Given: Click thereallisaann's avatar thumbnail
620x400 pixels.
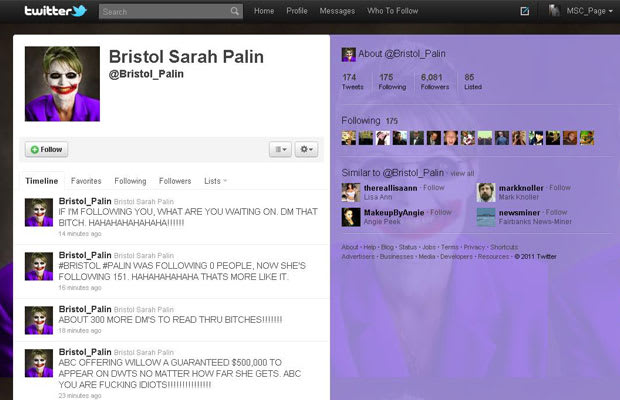Looking at the screenshot, I should click(x=351, y=192).
